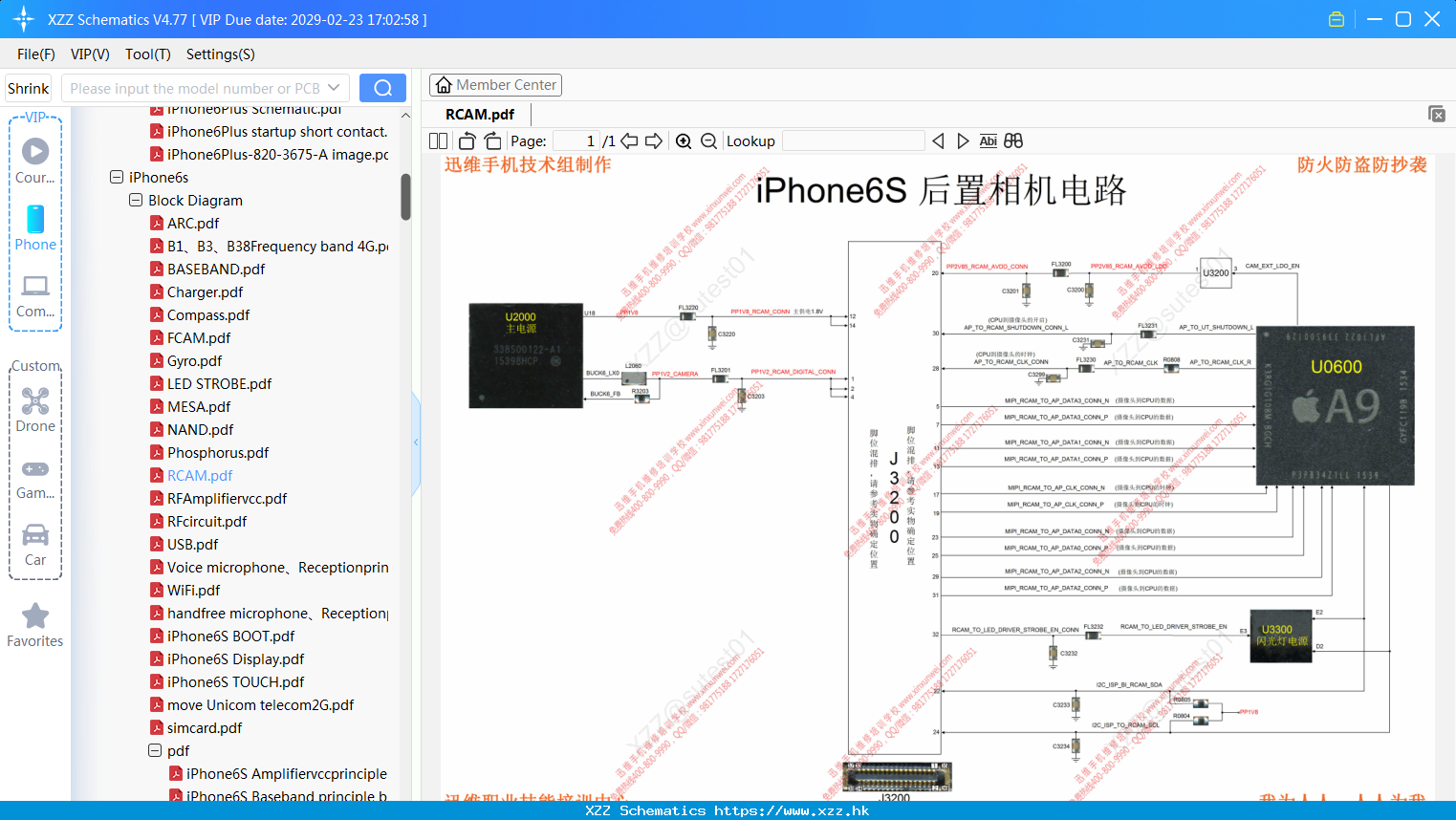
Task: Open iPhone6S Display.pdf
Action: point(235,658)
